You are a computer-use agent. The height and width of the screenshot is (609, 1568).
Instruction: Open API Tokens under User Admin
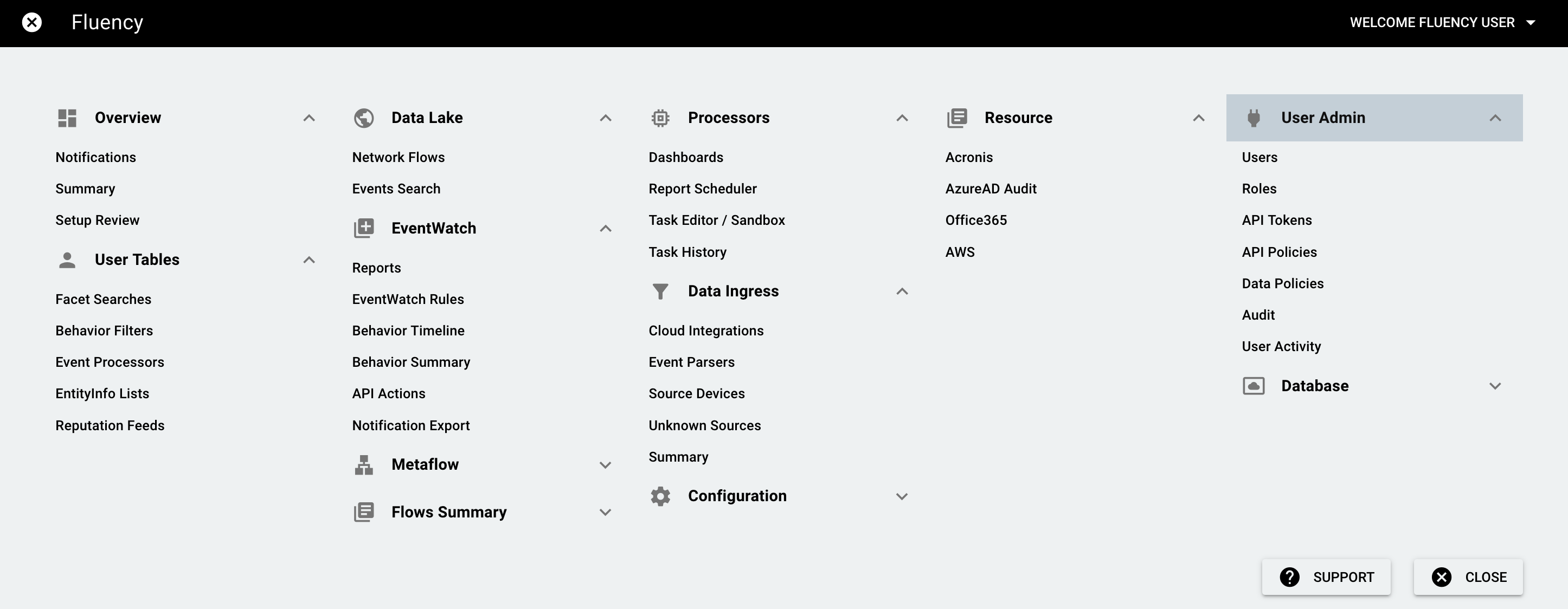click(x=1277, y=220)
